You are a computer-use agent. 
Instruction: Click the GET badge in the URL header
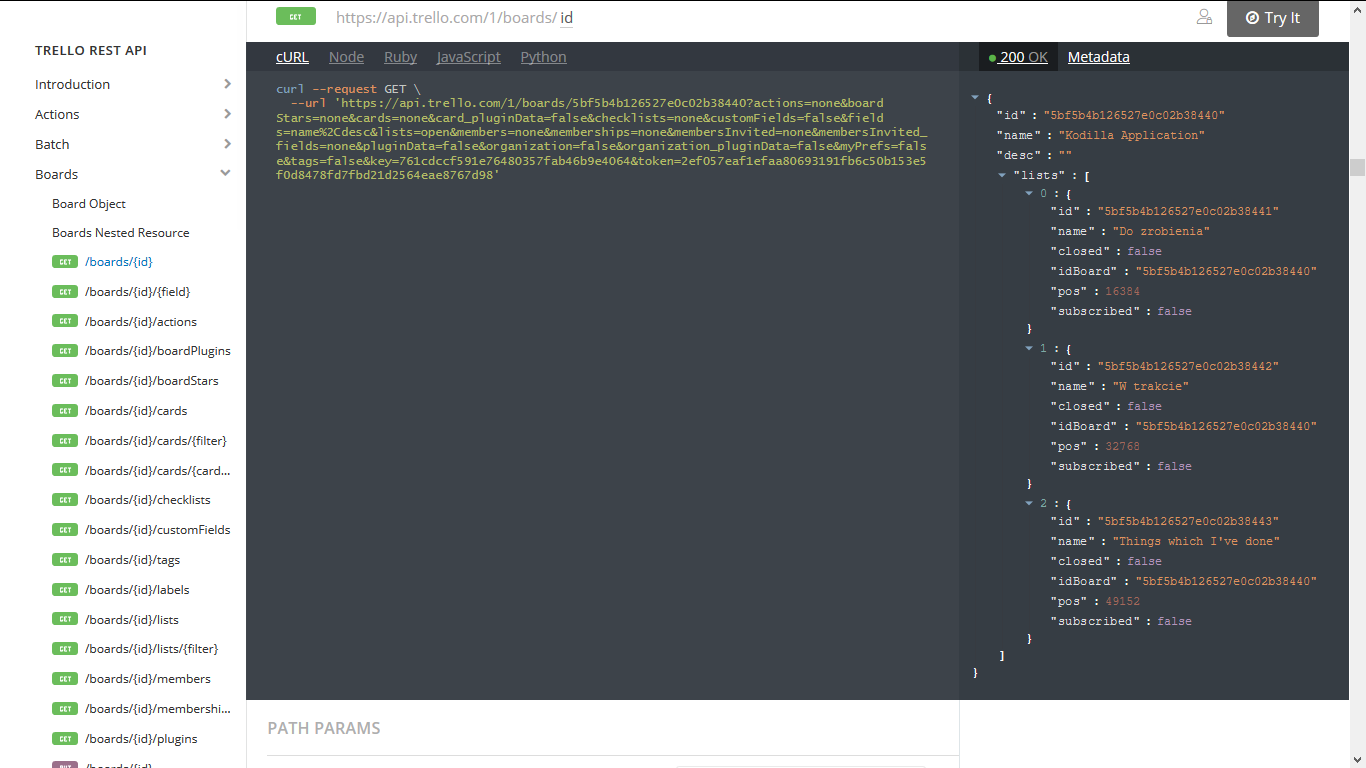296,16
